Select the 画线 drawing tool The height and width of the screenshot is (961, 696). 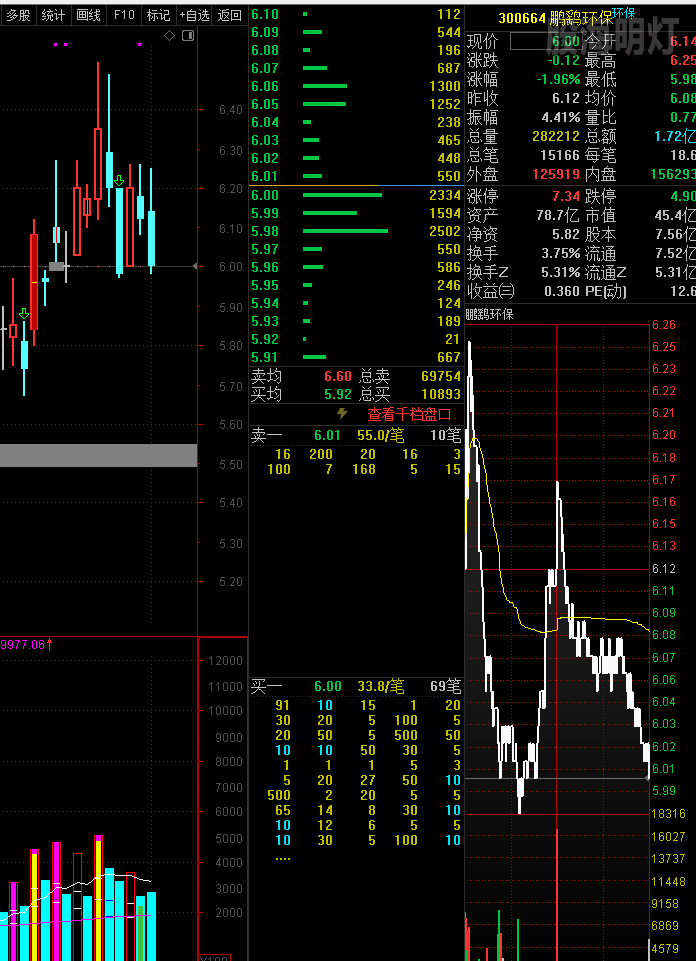point(88,15)
